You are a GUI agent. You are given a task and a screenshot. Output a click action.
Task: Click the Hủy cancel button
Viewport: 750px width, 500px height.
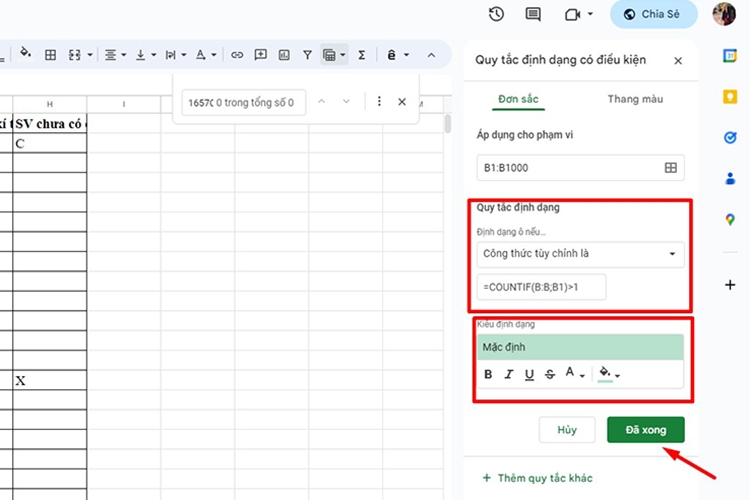[567, 430]
